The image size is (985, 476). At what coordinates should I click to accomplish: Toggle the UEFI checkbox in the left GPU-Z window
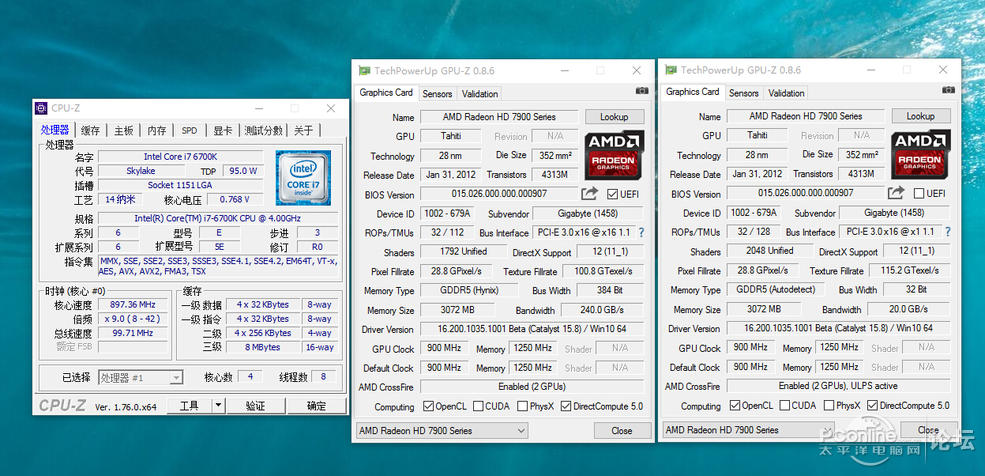coord(612,194)
